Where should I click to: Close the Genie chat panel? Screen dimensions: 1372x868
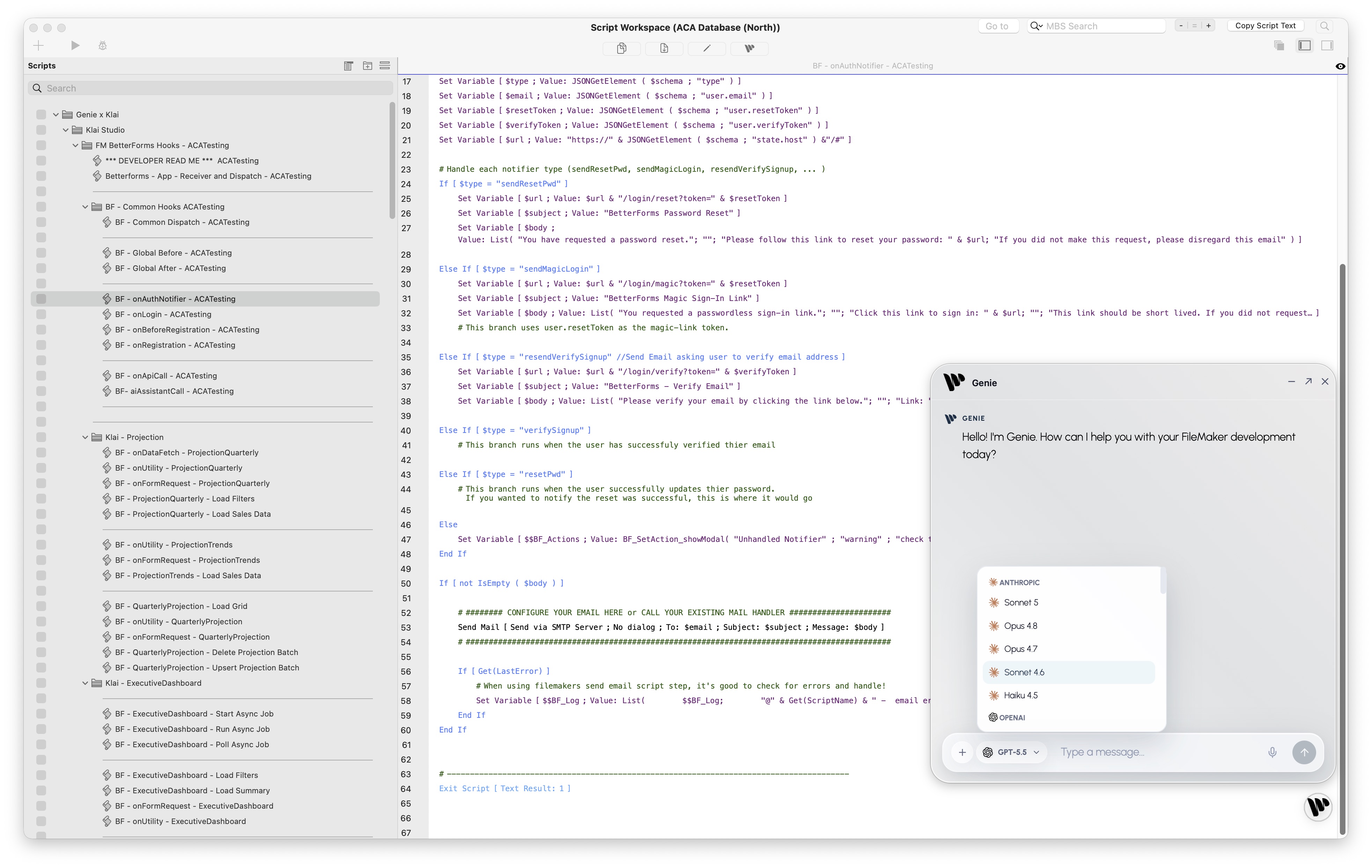tap(1325, 382)
